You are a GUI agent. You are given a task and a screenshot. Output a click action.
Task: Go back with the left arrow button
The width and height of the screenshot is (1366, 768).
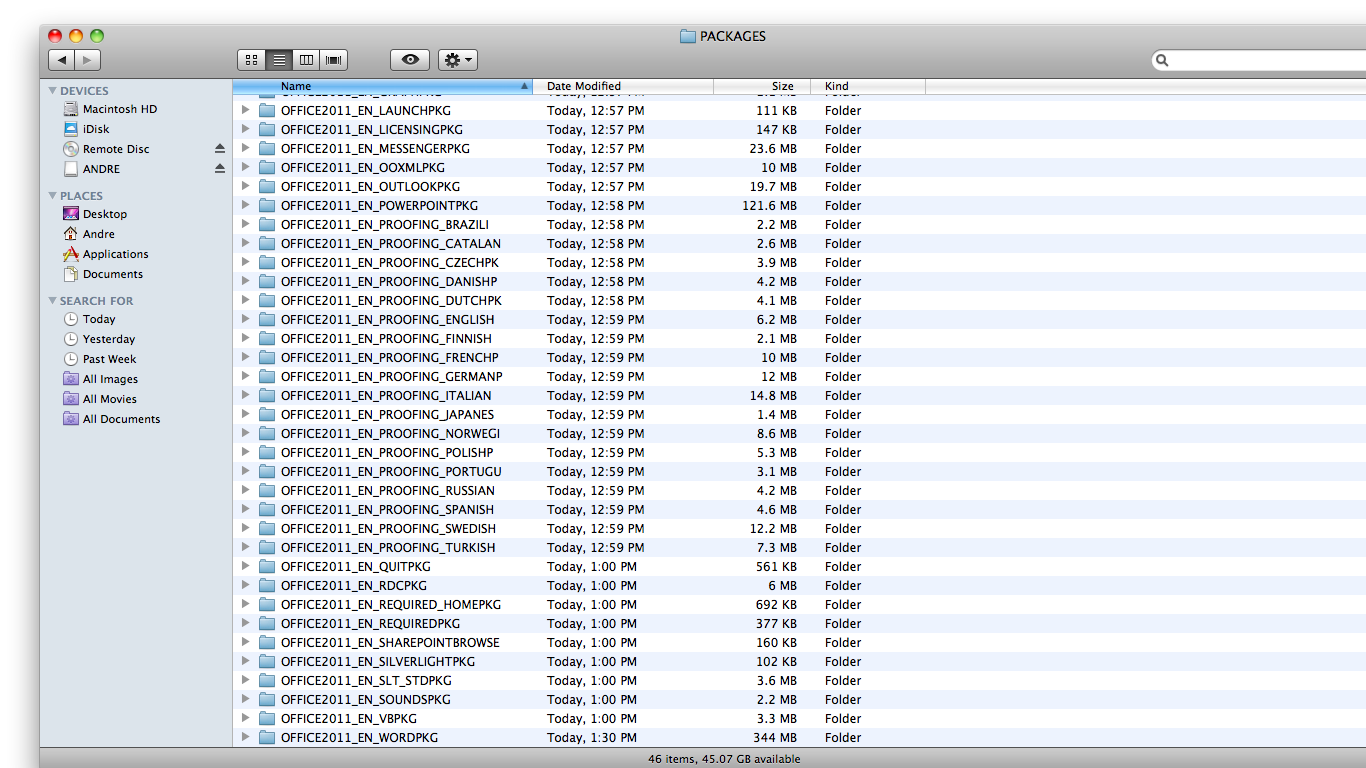tap(62, 60)
